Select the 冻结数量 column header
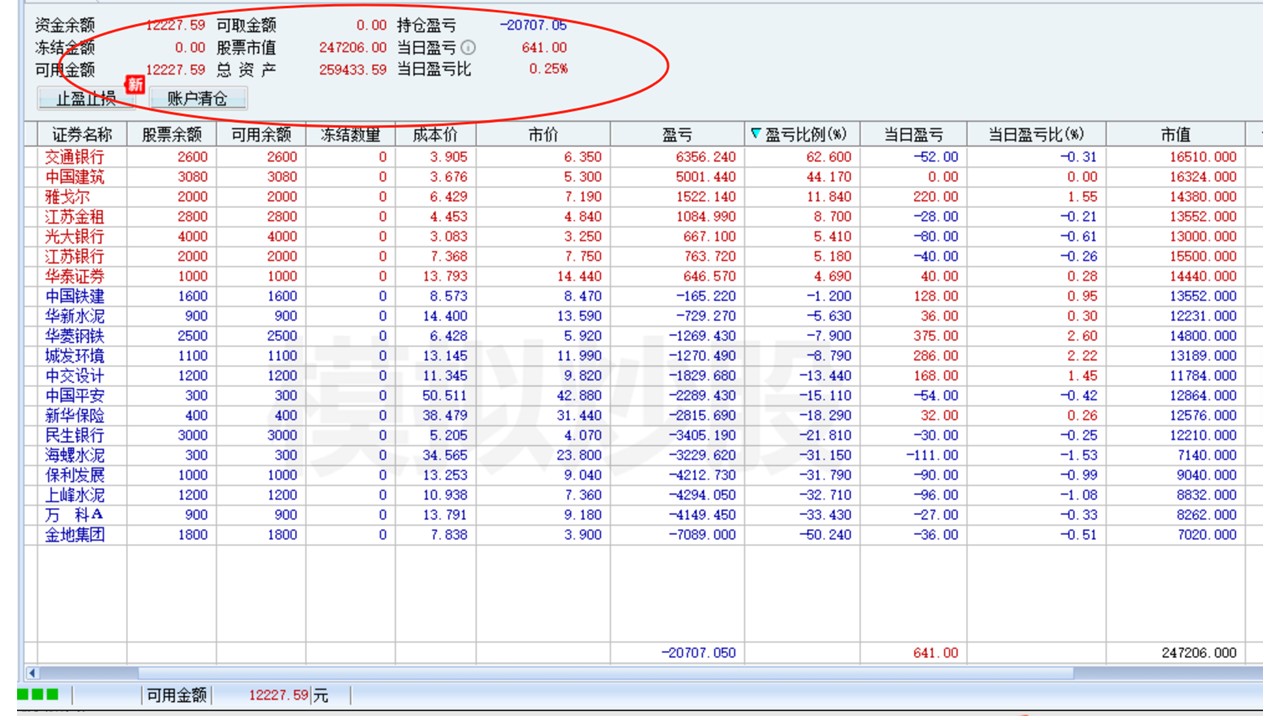Viewport: 1280px width, 720px height. [x=350, y=135]
